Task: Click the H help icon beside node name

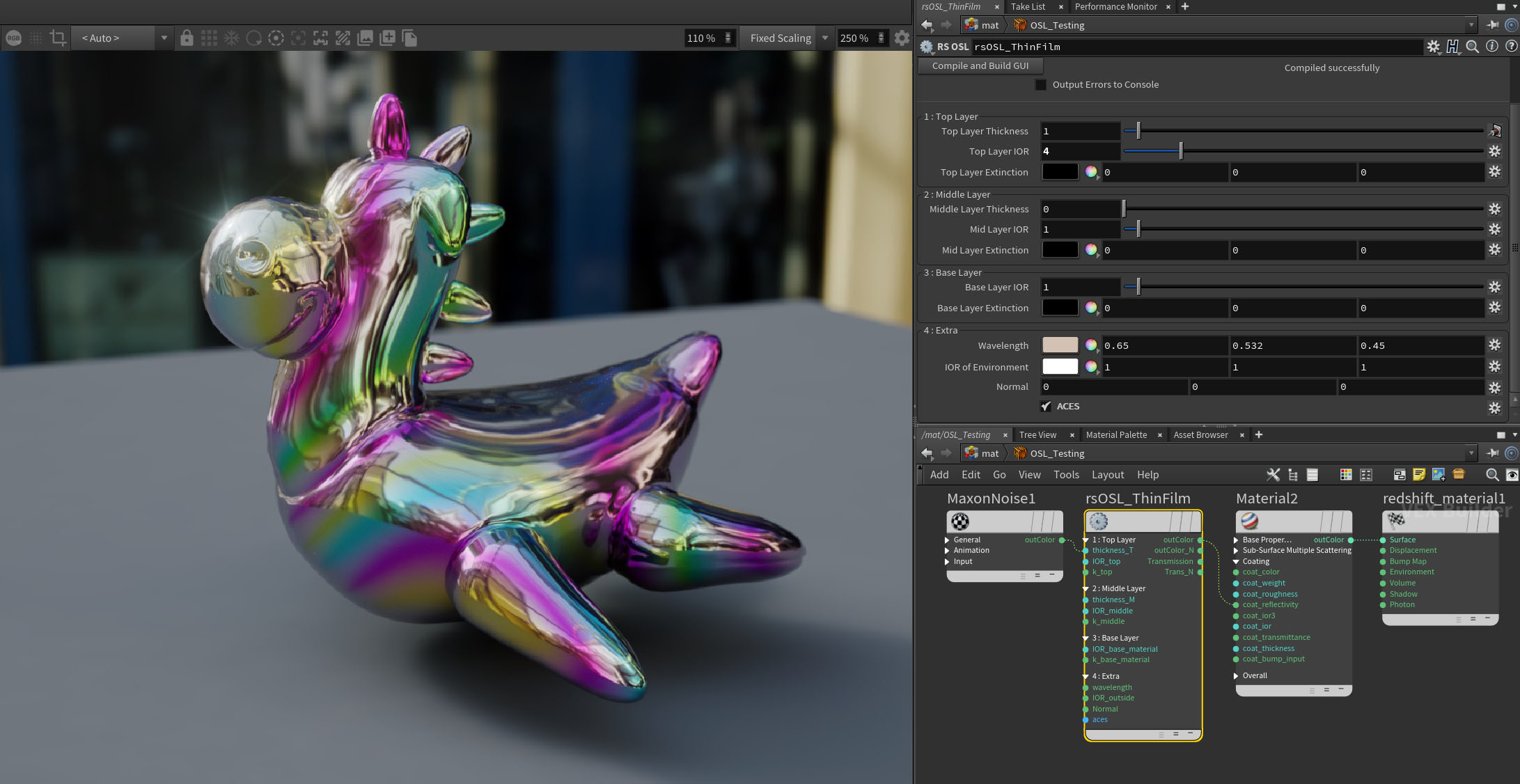Action: tap(1452, 47)
